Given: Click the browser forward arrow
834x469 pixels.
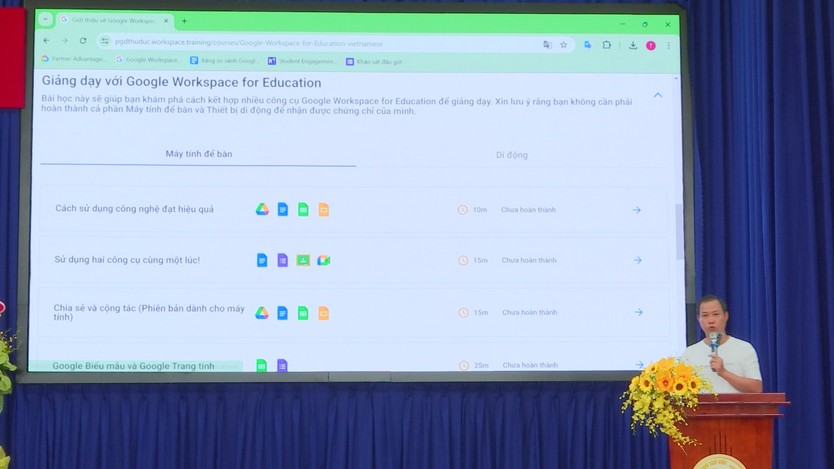Looking at the screenshot, I should point(64,40).
